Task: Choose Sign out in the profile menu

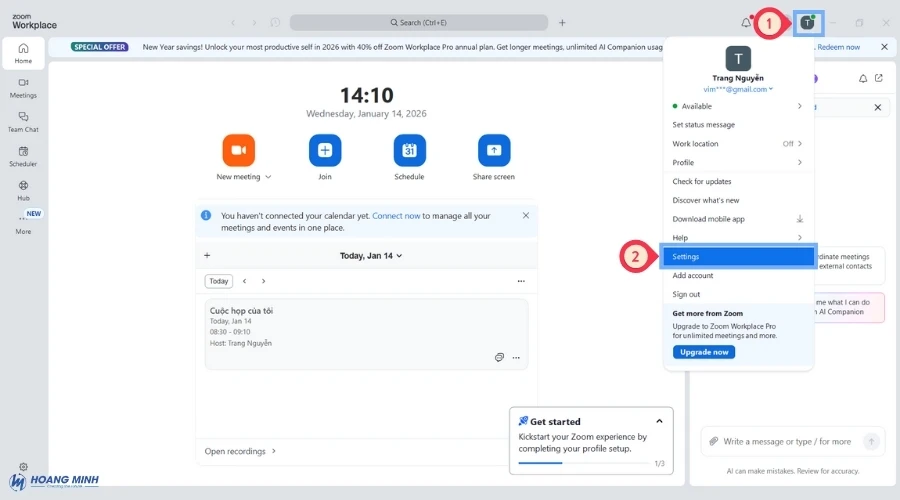Action: [x=686, y=294]
